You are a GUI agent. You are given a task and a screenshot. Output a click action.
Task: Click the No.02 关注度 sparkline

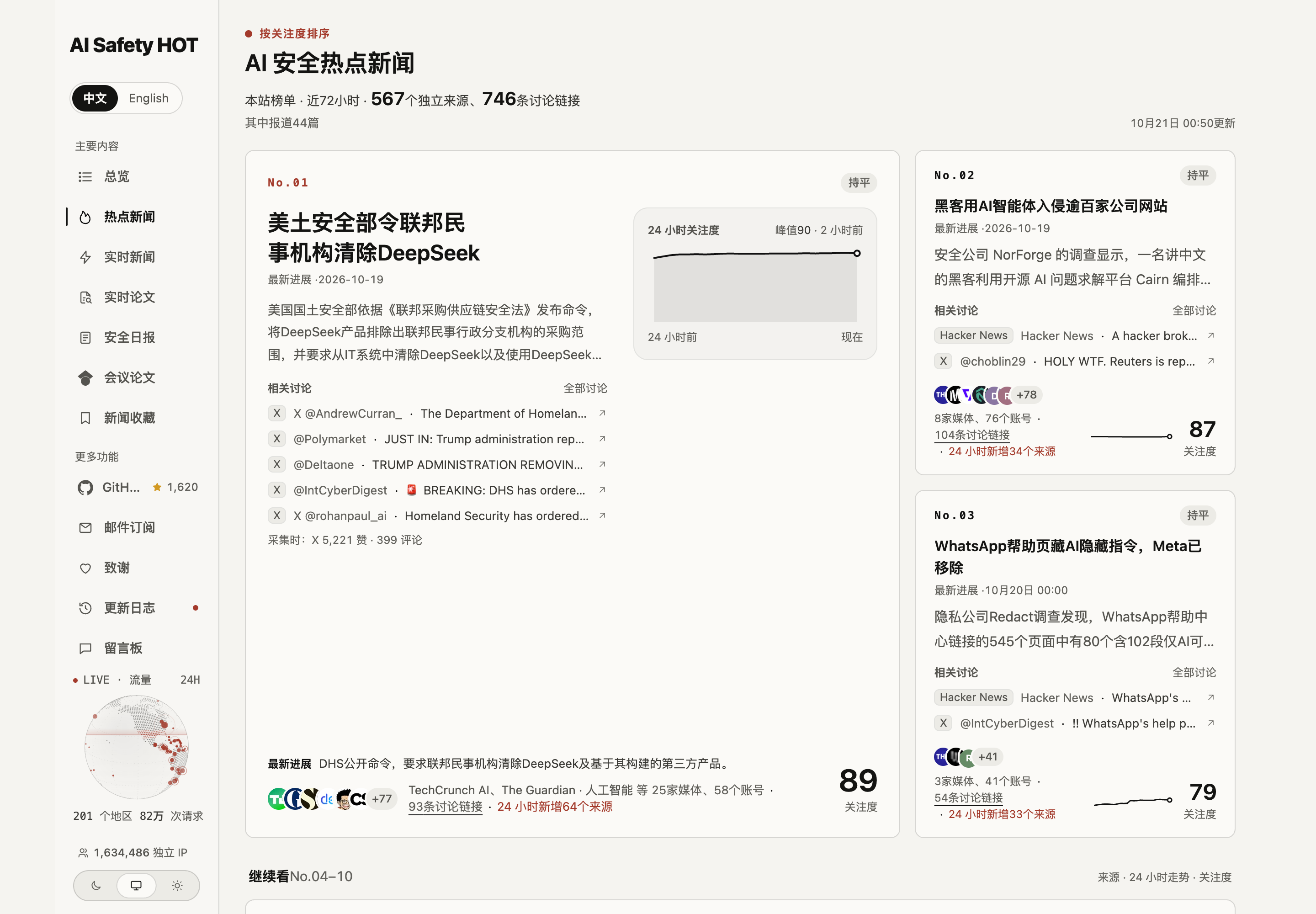1131,436
